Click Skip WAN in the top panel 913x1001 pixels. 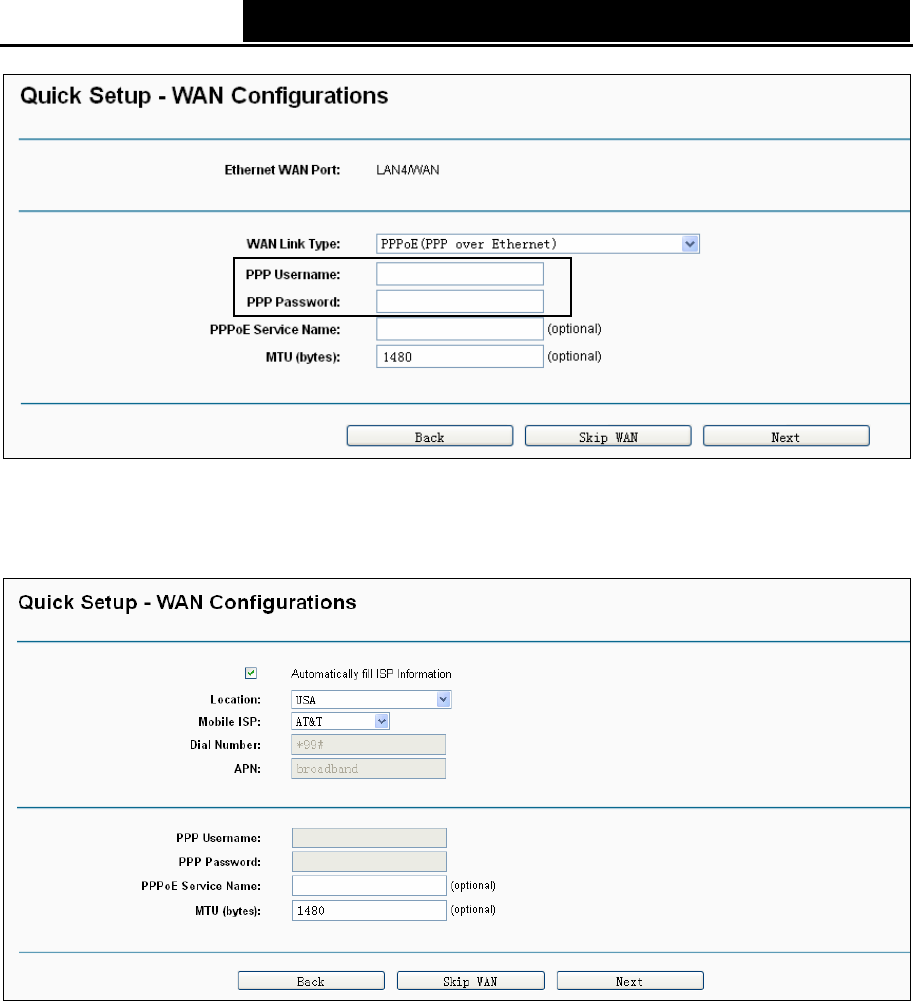tap(608, 436)
